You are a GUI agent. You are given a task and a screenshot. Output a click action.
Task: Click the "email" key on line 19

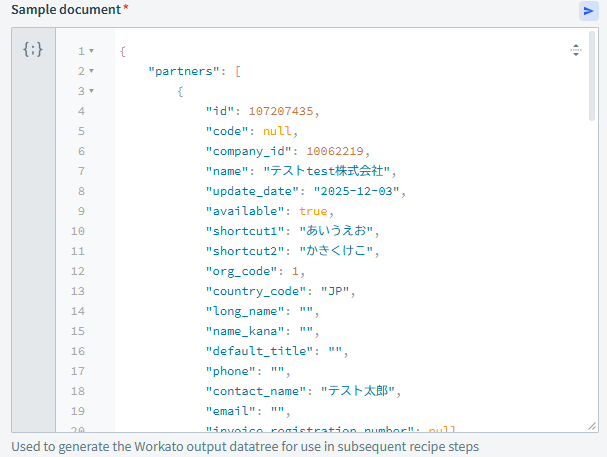pyautogui.click(x=231, y=411)
